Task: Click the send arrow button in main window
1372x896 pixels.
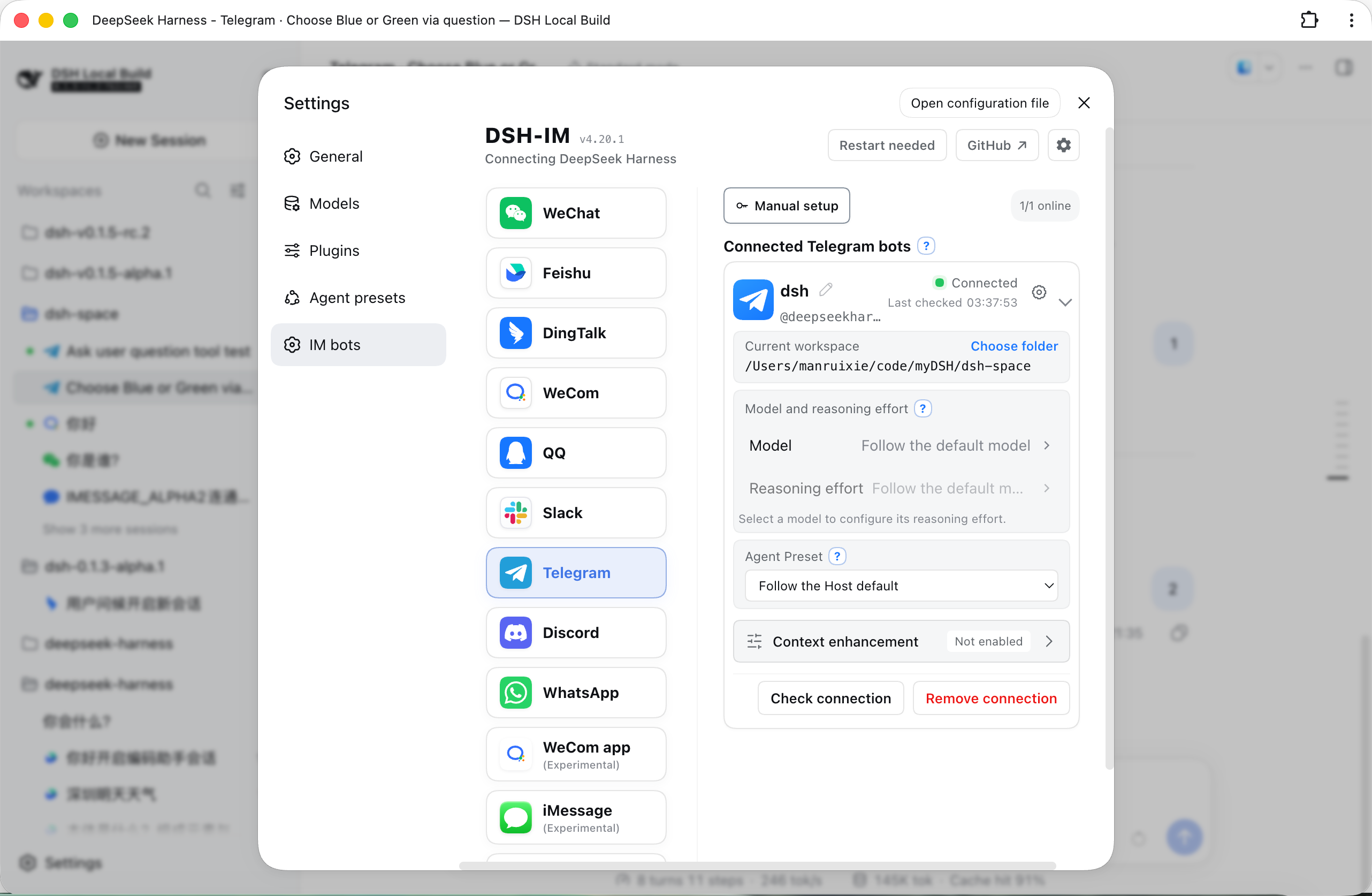Action: [x=1185, y=837]
